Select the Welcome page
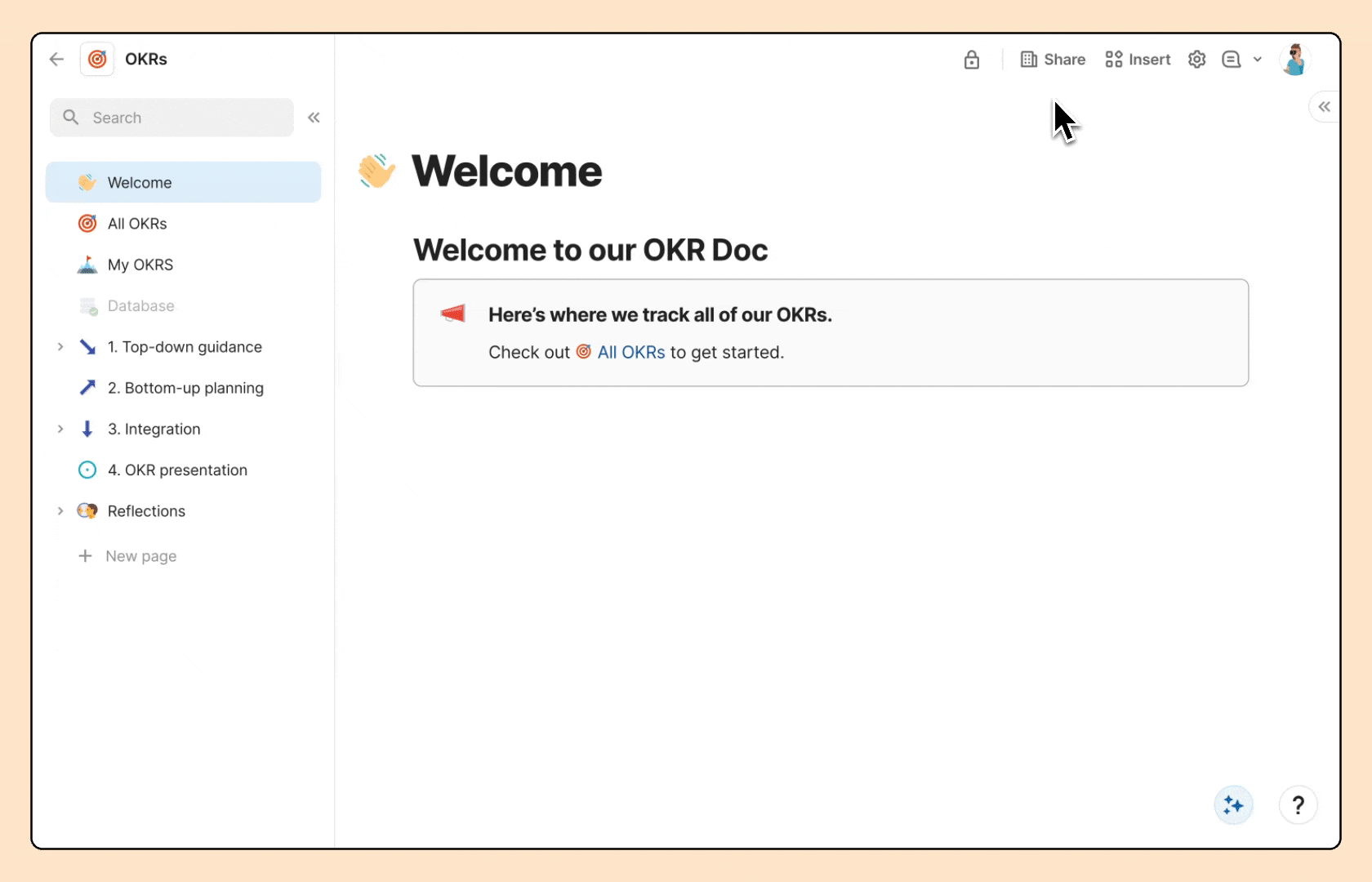The width and height of the screenshot is (1372, 882). pos(184,182)
